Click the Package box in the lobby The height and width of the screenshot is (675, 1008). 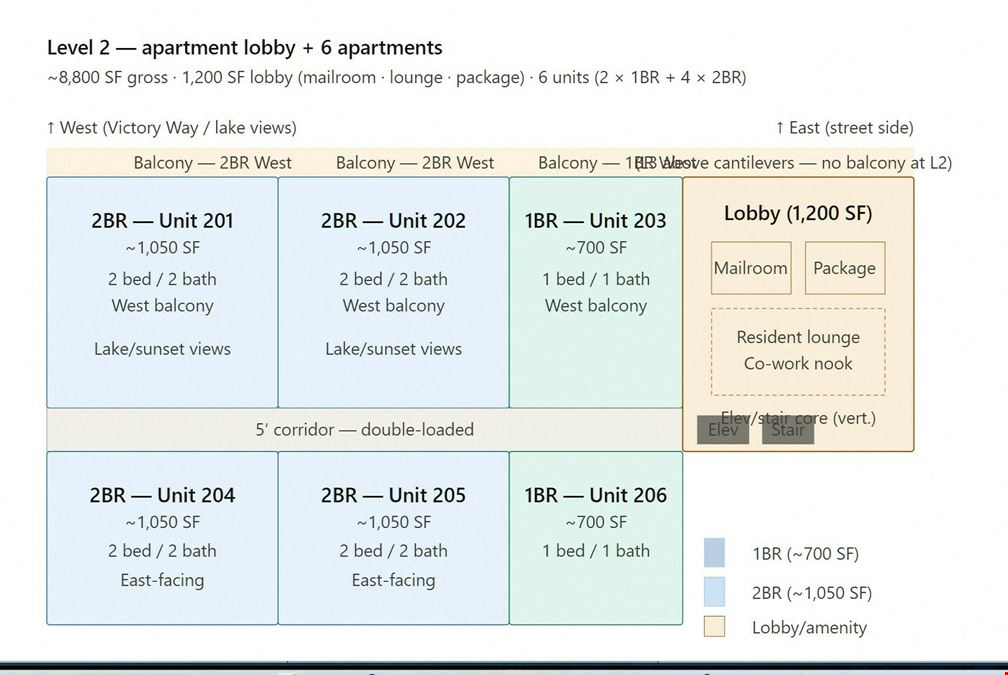coord(845,268)
